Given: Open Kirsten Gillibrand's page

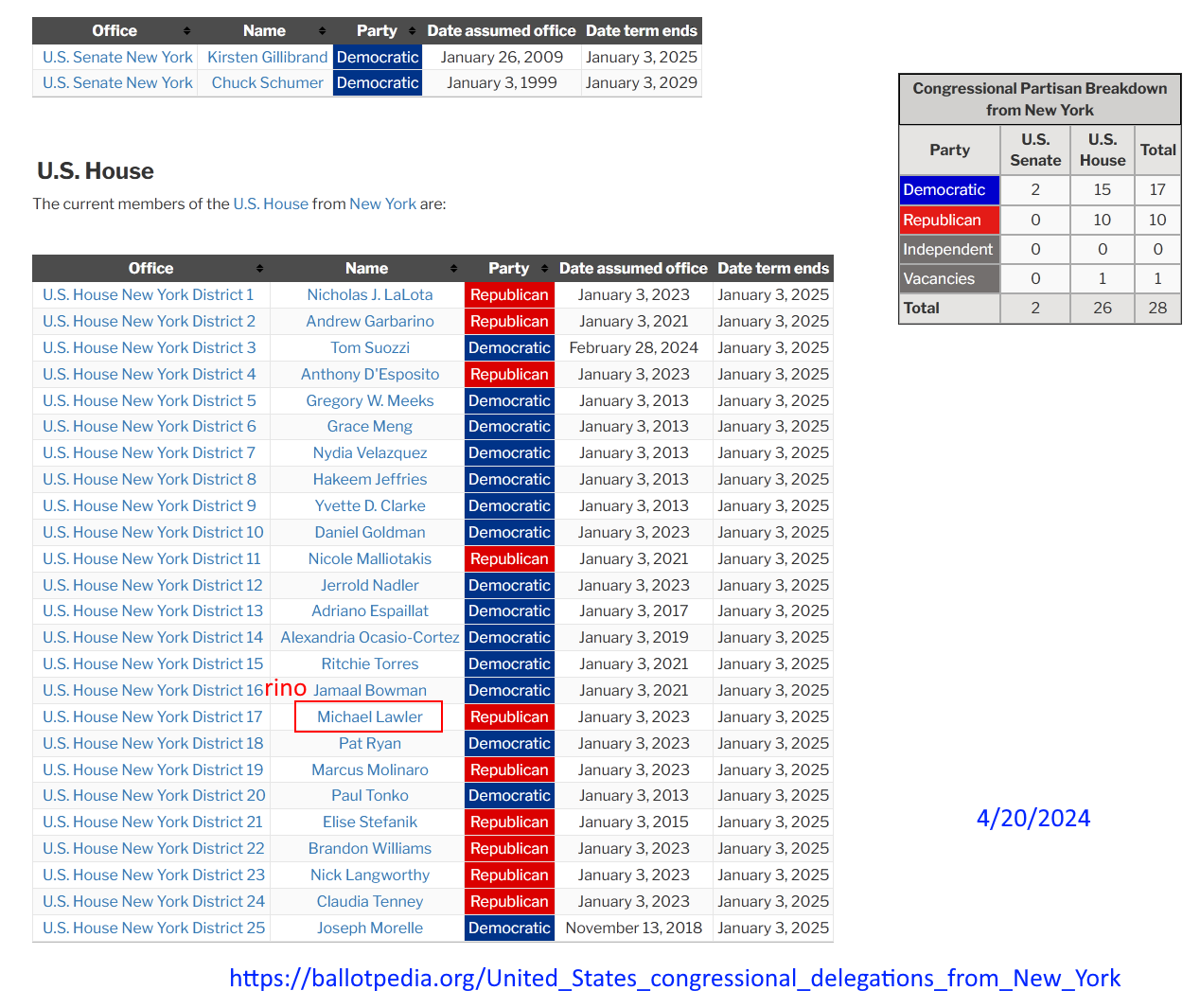Looking at the screenshot, I should (x=267, y=58).
